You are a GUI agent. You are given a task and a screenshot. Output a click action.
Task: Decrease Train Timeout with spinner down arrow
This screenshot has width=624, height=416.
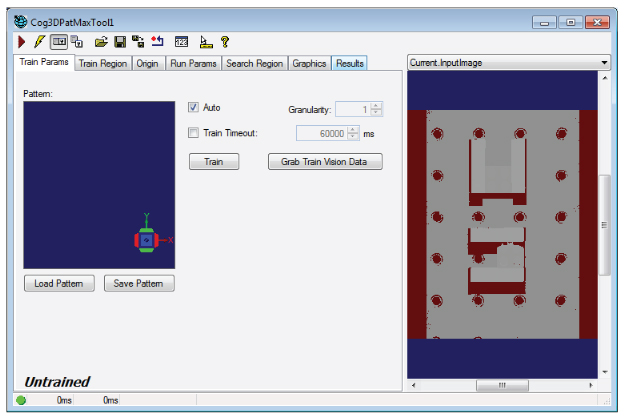[x=353, y=137]
